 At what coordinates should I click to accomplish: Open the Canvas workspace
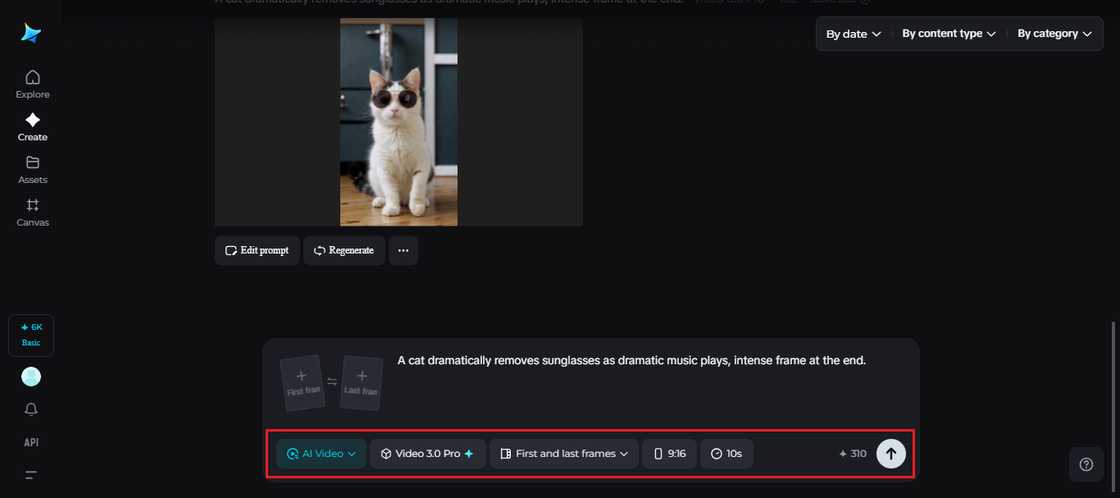click(x=32, y=212)
